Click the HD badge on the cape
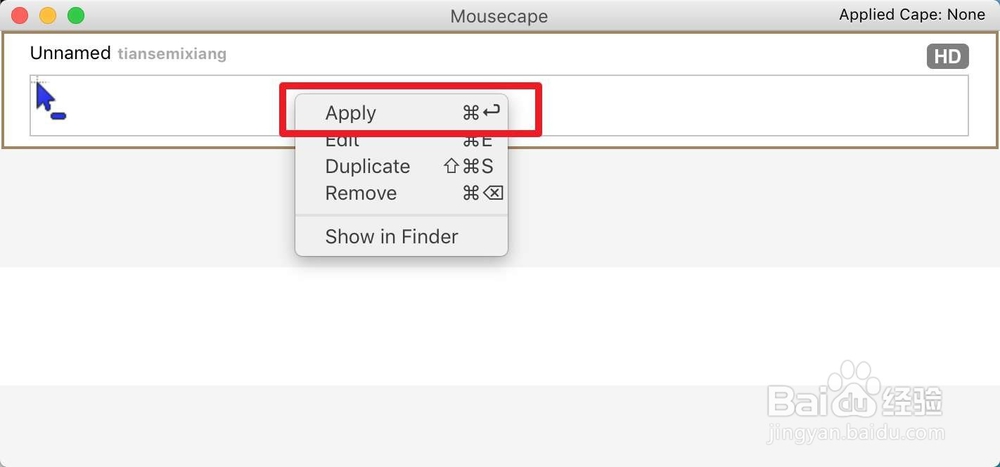The image size is (1000, 467). [947, 57]
